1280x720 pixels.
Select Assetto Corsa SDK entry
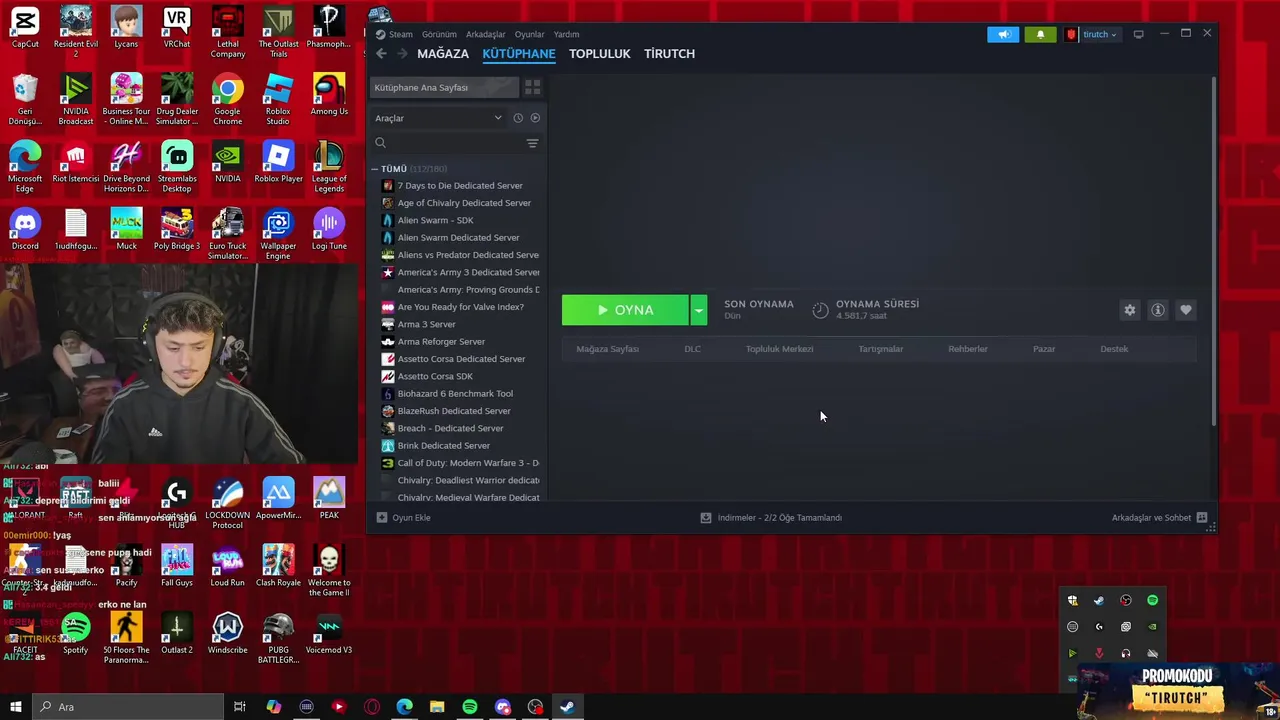click(x=460, y=376)
